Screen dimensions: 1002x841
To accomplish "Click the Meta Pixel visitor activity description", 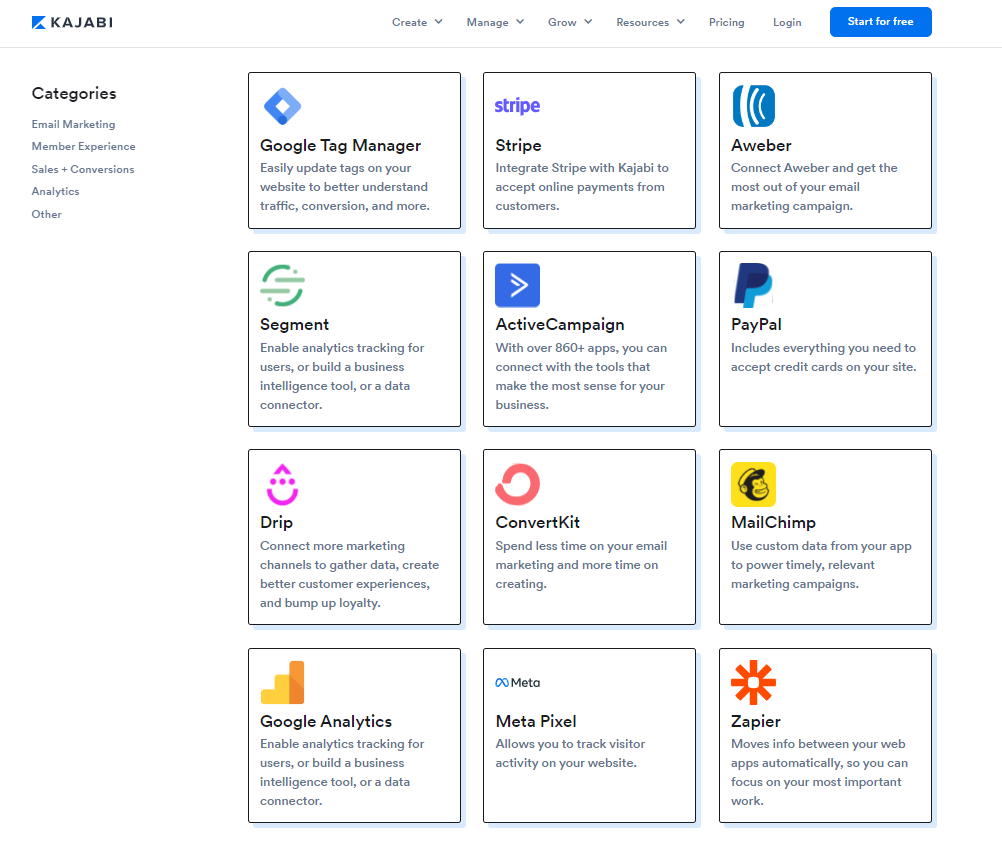I will (570, 753).
